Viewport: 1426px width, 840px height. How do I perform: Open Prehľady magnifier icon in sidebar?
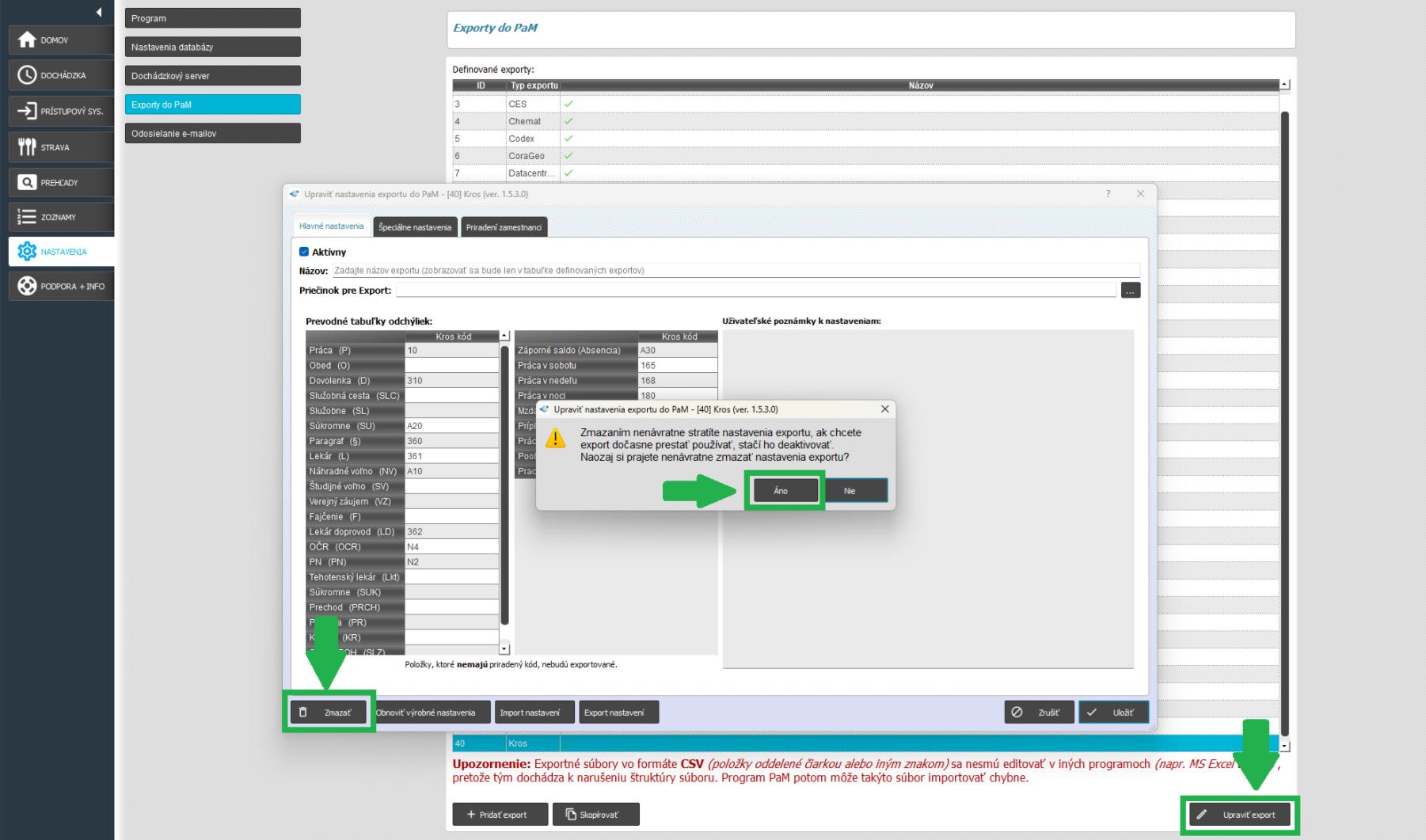point(27,182)
